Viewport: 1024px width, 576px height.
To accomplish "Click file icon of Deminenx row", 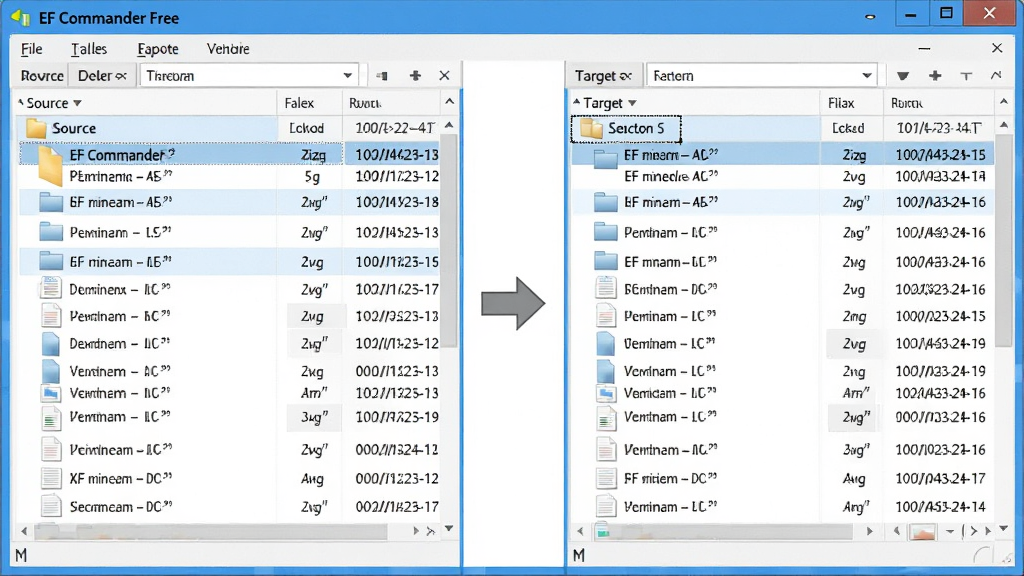I will [x=51, y=289].
